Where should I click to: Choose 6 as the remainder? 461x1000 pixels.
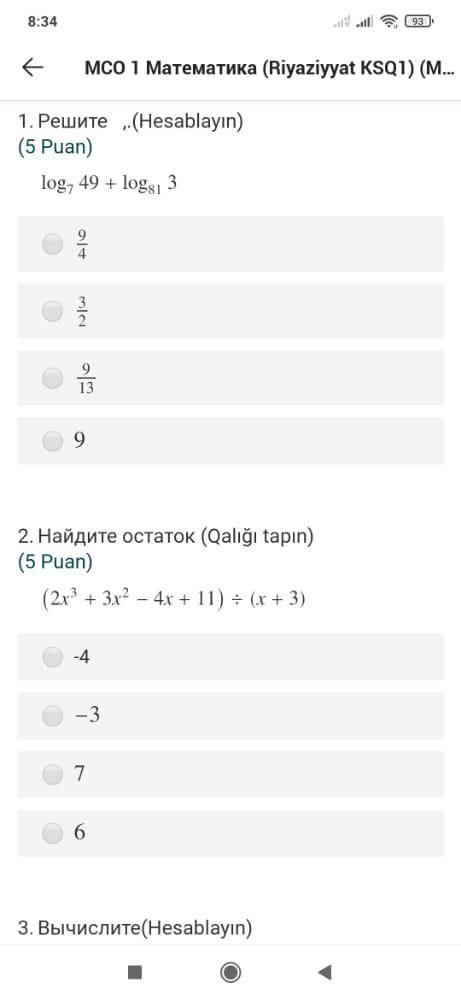click(x=230, y=833)
